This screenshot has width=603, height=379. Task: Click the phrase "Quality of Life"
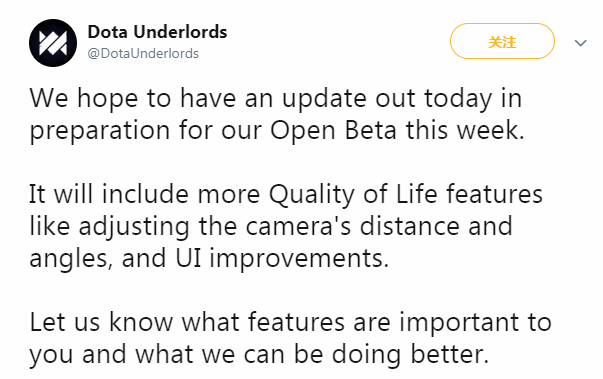pyautogui.click(x=353, y=194)
